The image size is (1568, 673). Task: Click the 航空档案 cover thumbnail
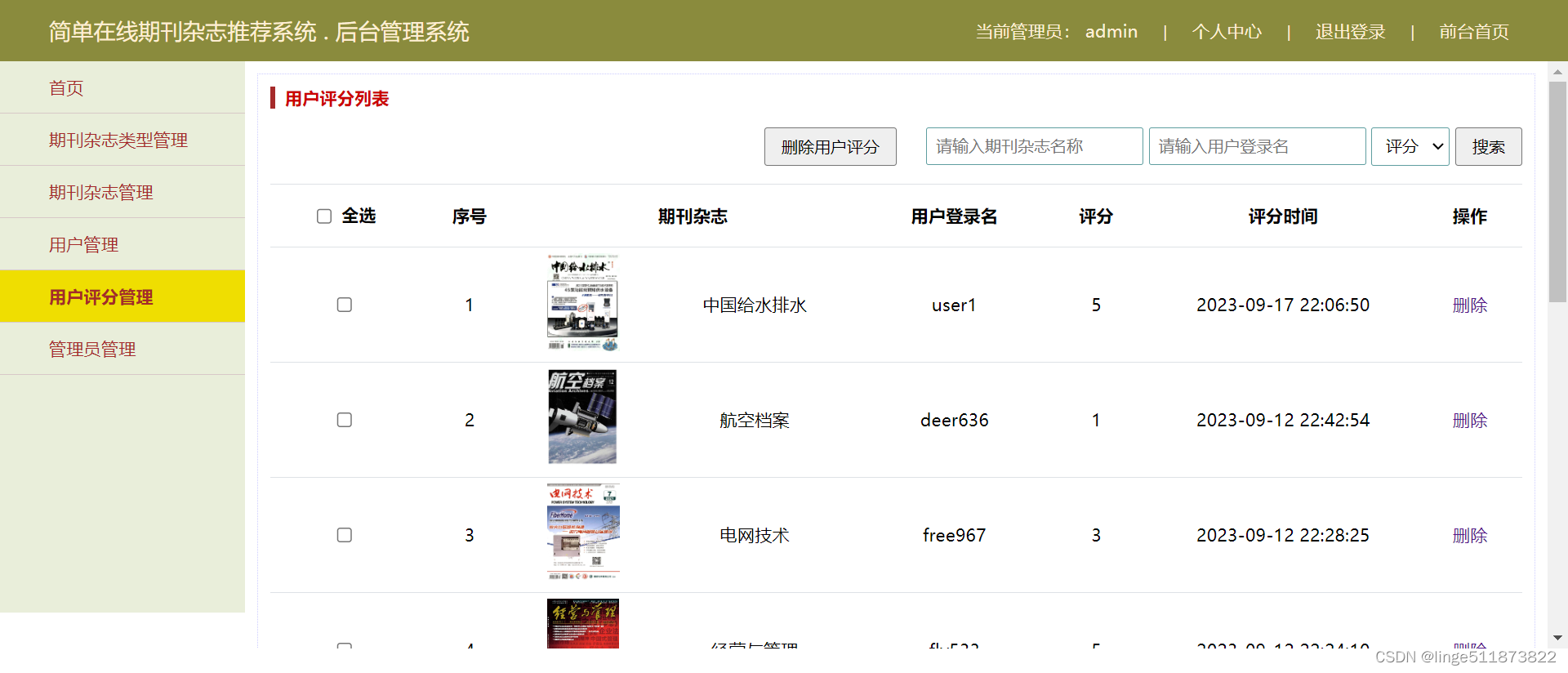582,417
